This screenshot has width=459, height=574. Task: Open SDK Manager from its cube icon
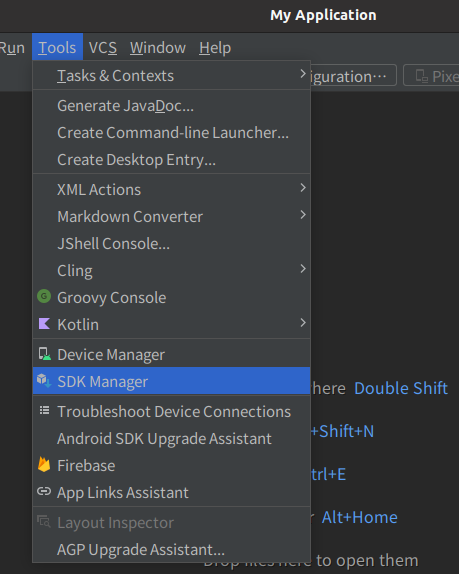pos(44,381)
